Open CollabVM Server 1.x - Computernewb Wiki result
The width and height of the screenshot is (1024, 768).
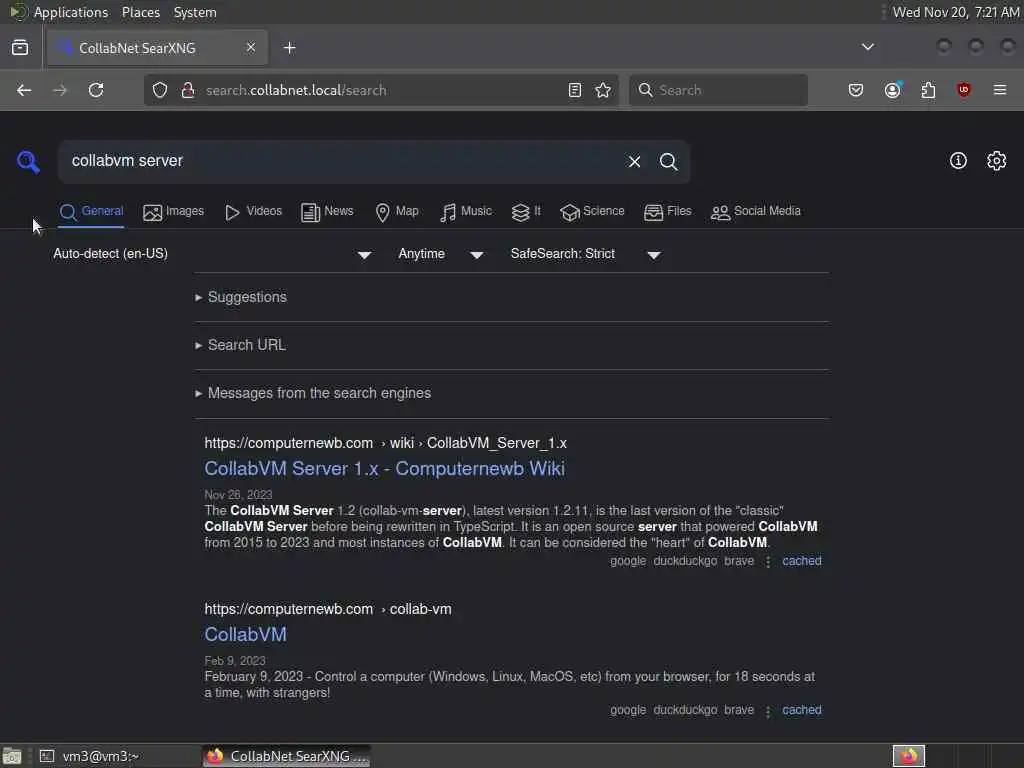coord(385,468)
